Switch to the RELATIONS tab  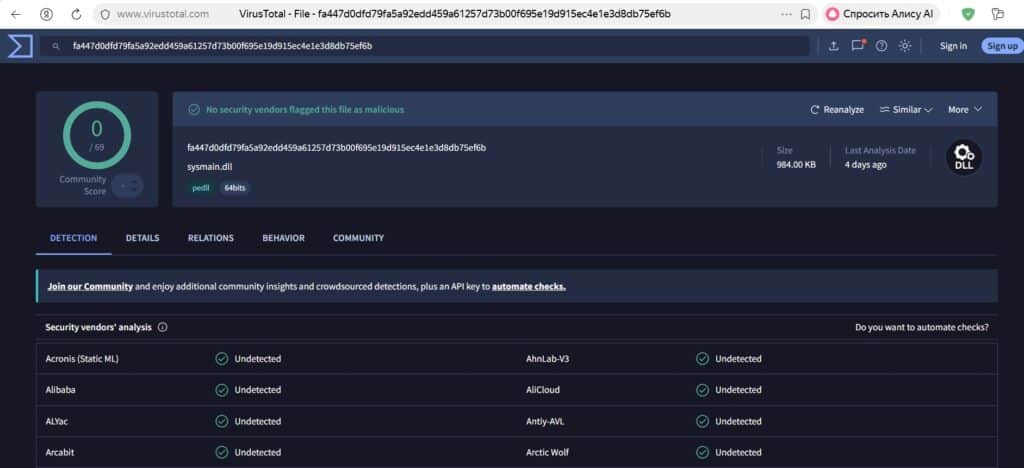tap(211, 238)
